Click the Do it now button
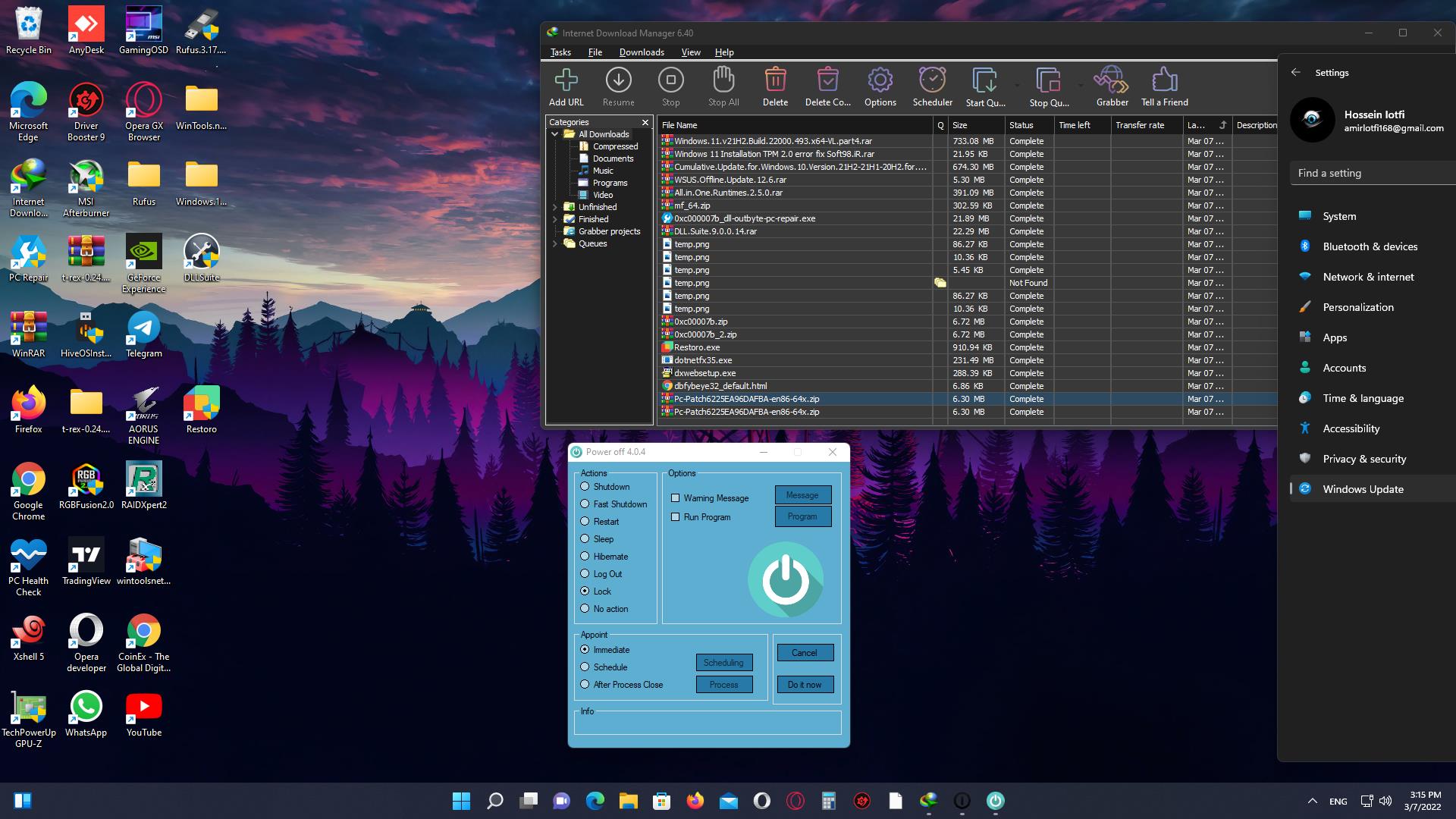The height and width of the screenshot is (819, 1456). click(x=804, y=685)
